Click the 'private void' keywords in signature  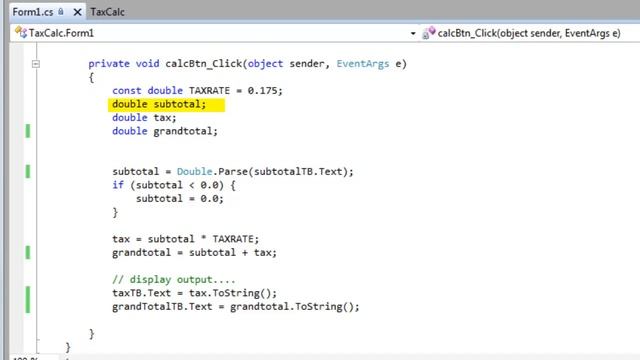point(124,64)
